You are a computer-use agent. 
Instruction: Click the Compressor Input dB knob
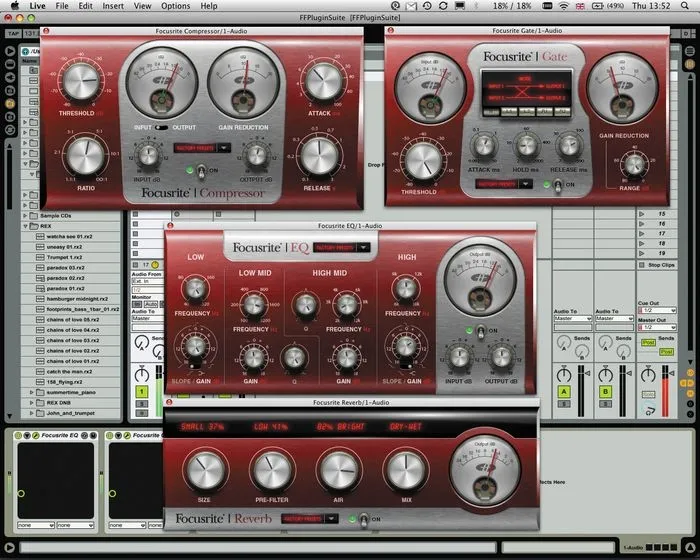click(x=147, y=155)
